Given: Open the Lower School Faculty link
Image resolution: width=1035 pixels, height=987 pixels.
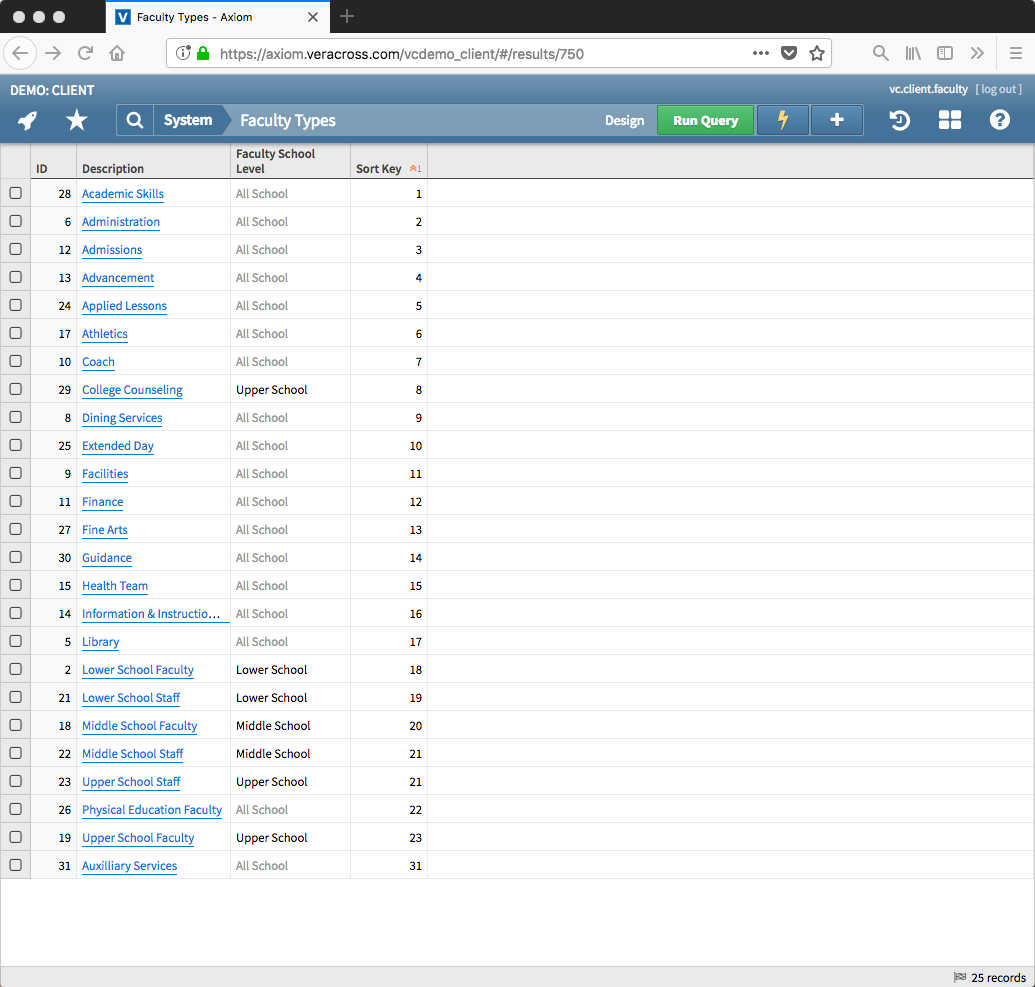Looking at the screenshot, I should [138, 670].
